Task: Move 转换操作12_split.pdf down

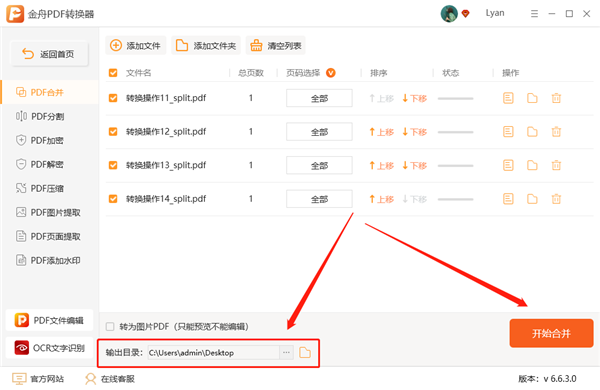Action: tap(414, 132)
